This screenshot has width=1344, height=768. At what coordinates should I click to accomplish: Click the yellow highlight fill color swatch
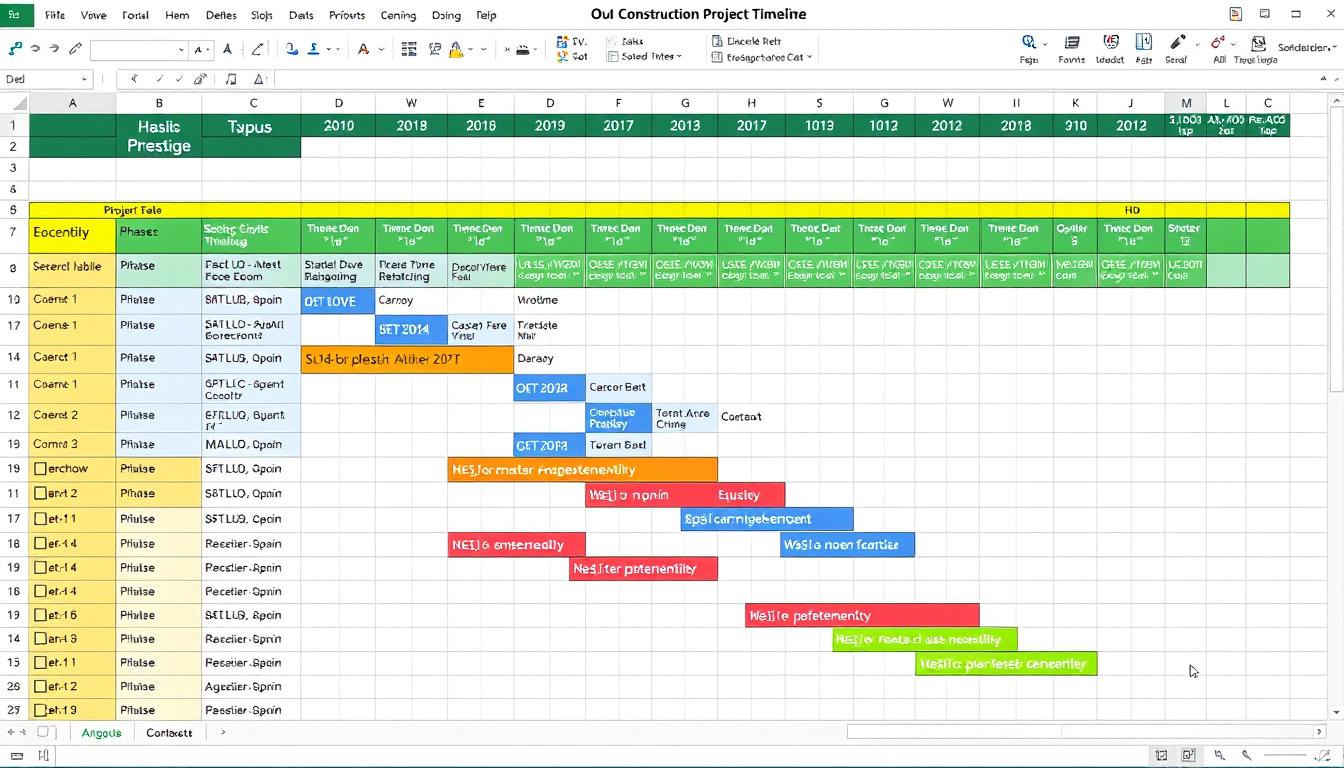[x=457, y=50]
